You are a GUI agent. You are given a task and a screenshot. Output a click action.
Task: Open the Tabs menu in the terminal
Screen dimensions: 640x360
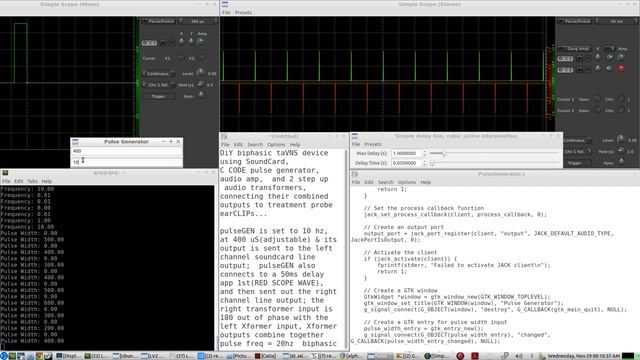pos(32,181)
